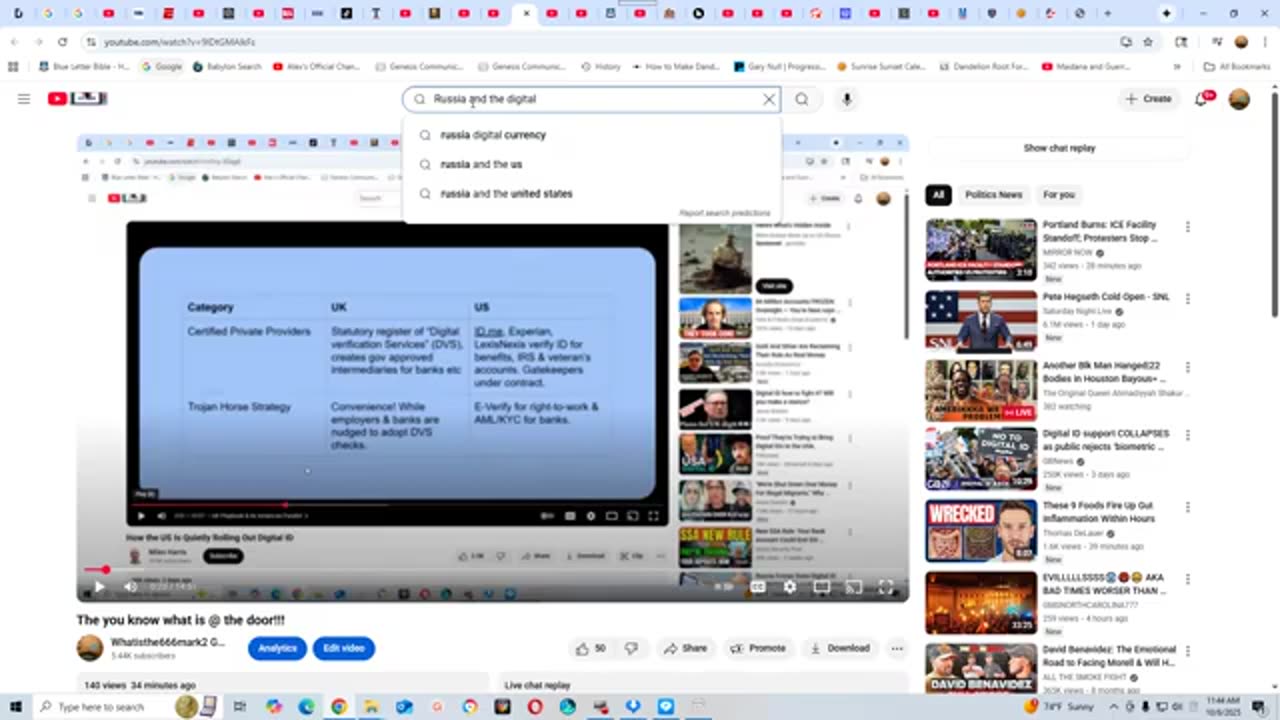
Task: Play the main video
Action: [x=99, y=587]
